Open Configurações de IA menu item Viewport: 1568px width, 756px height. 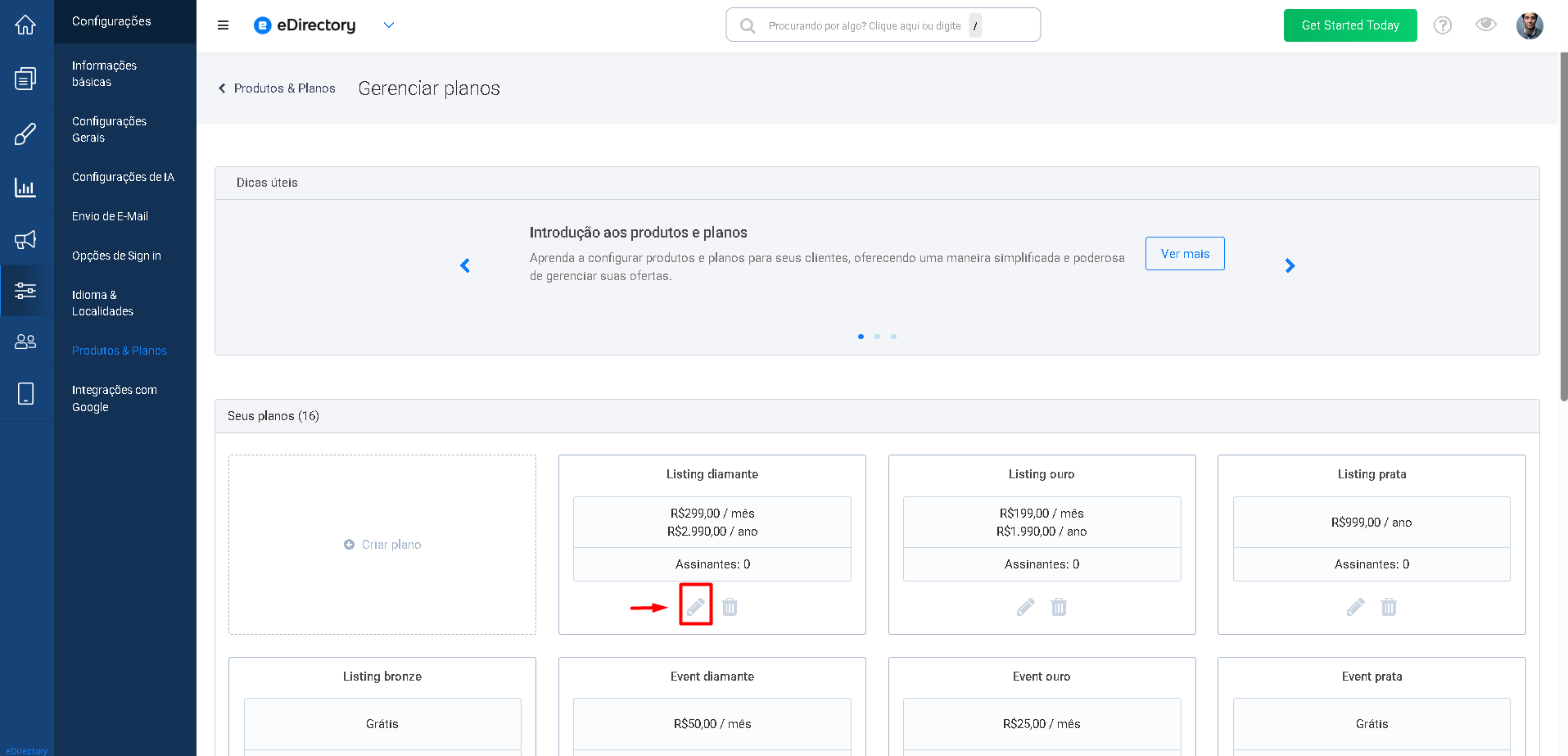[x=123, y=177]
